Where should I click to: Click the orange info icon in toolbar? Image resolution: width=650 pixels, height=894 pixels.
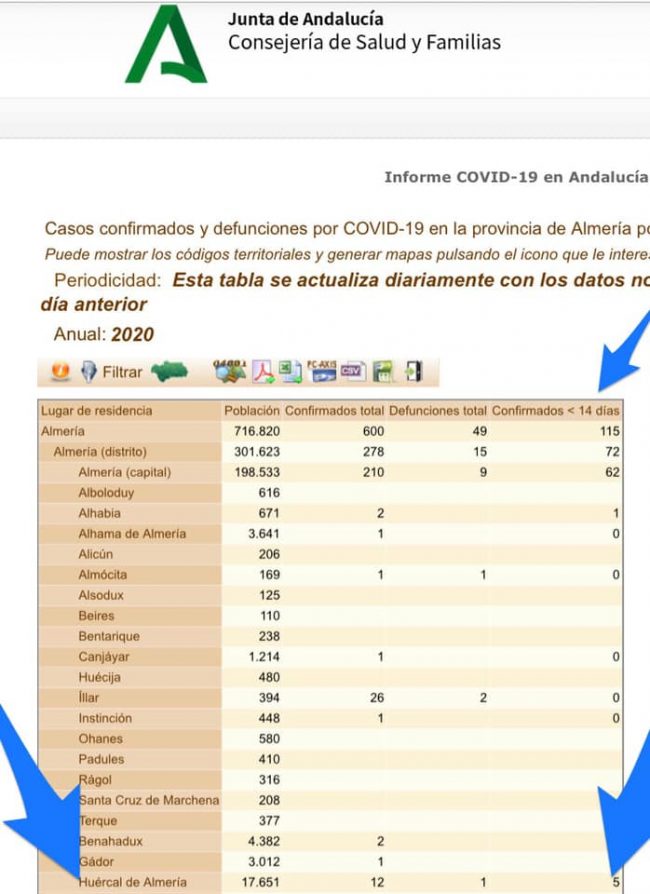pyautogui.click(x=60, y=372)
